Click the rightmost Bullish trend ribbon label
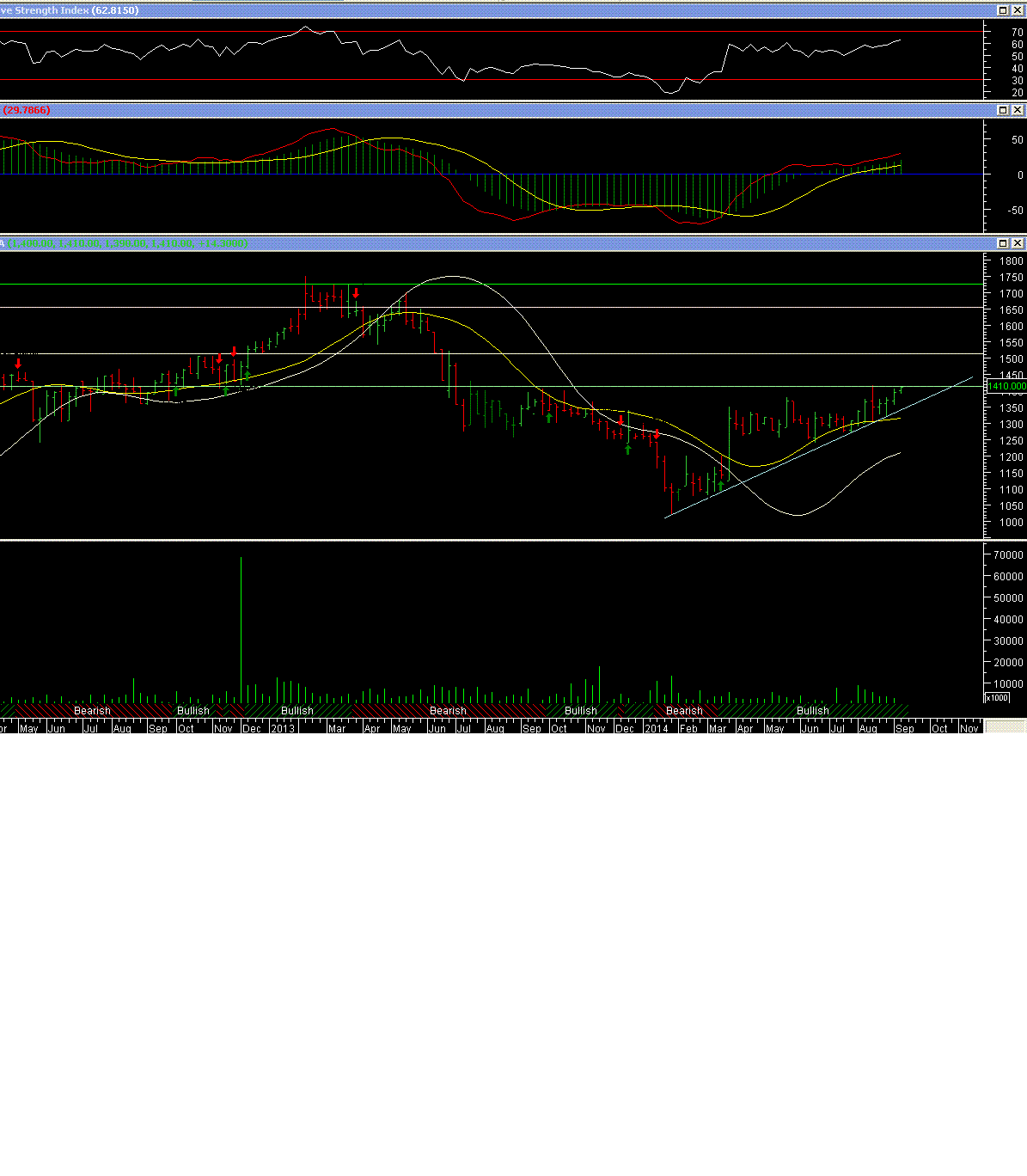 pyautogui.click(x=812, y=711)
